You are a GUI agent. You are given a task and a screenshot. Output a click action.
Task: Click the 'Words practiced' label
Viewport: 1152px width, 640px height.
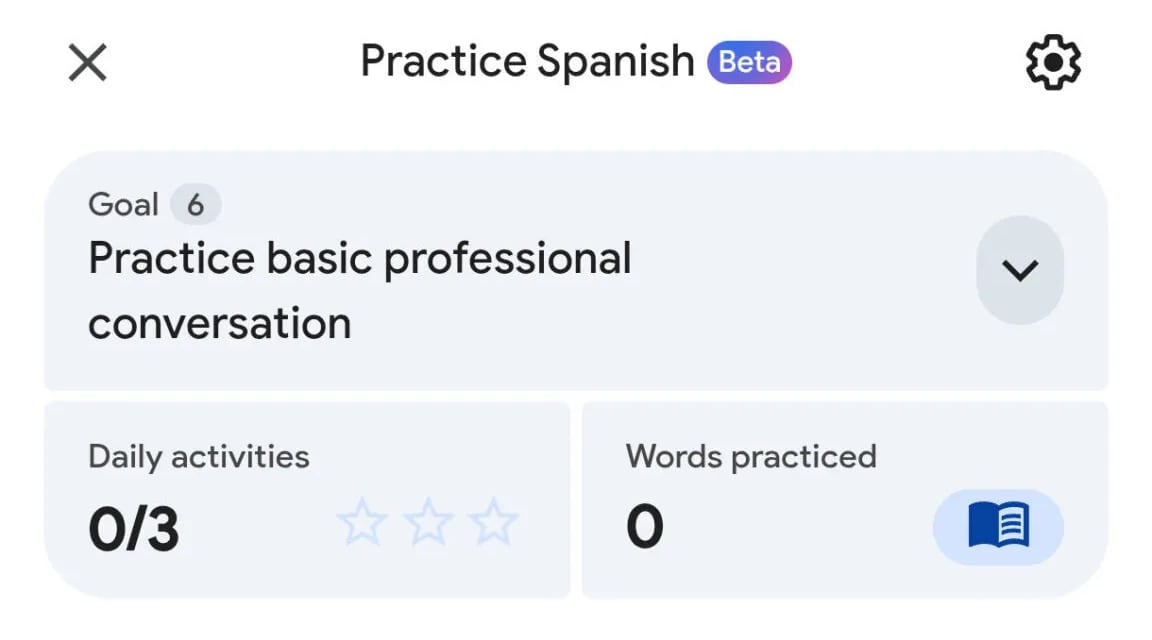pyautogui.click(x=751, y=457)
